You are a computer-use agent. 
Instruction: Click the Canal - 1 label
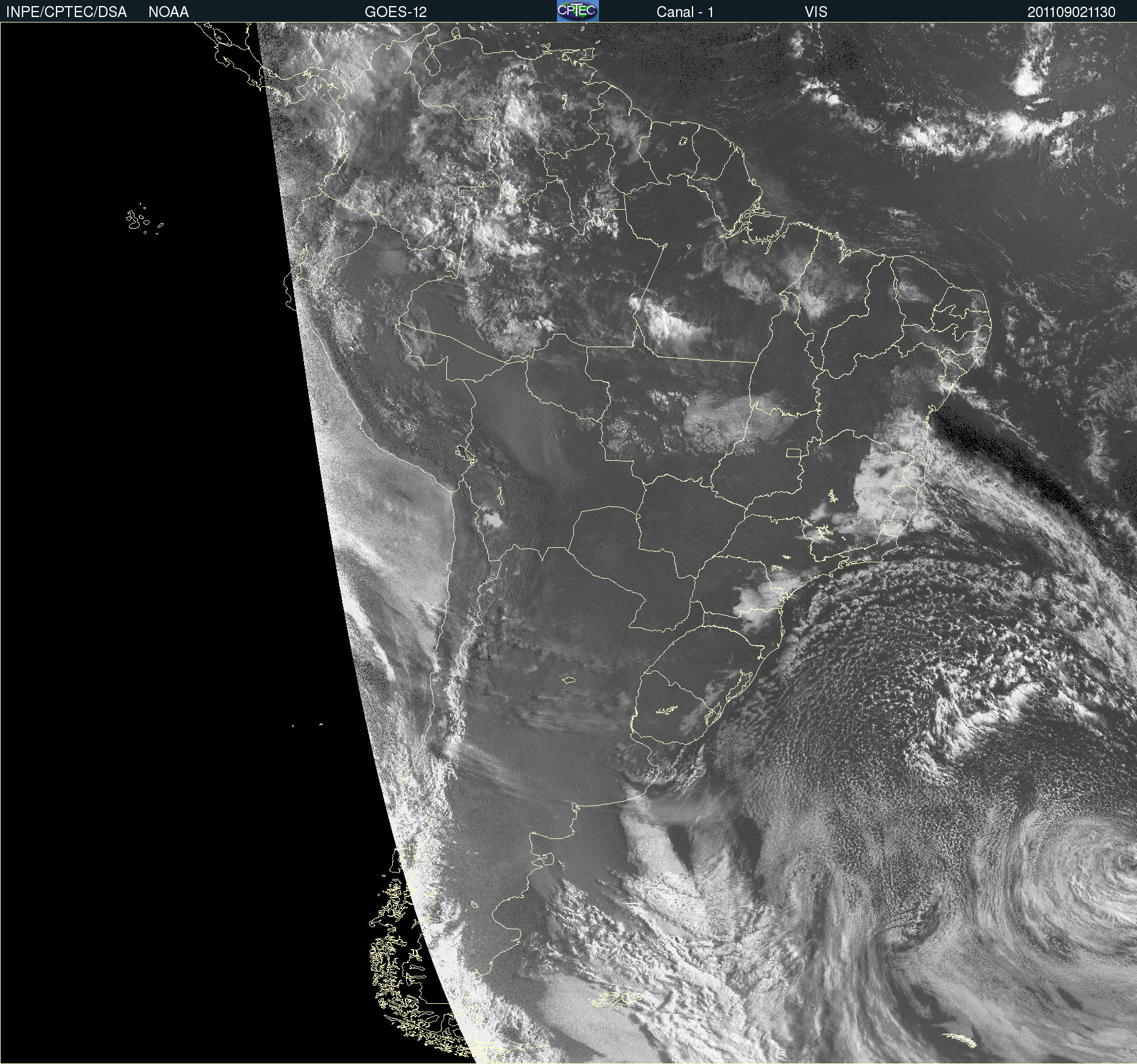pyautogui.click(x=685, y=12)
